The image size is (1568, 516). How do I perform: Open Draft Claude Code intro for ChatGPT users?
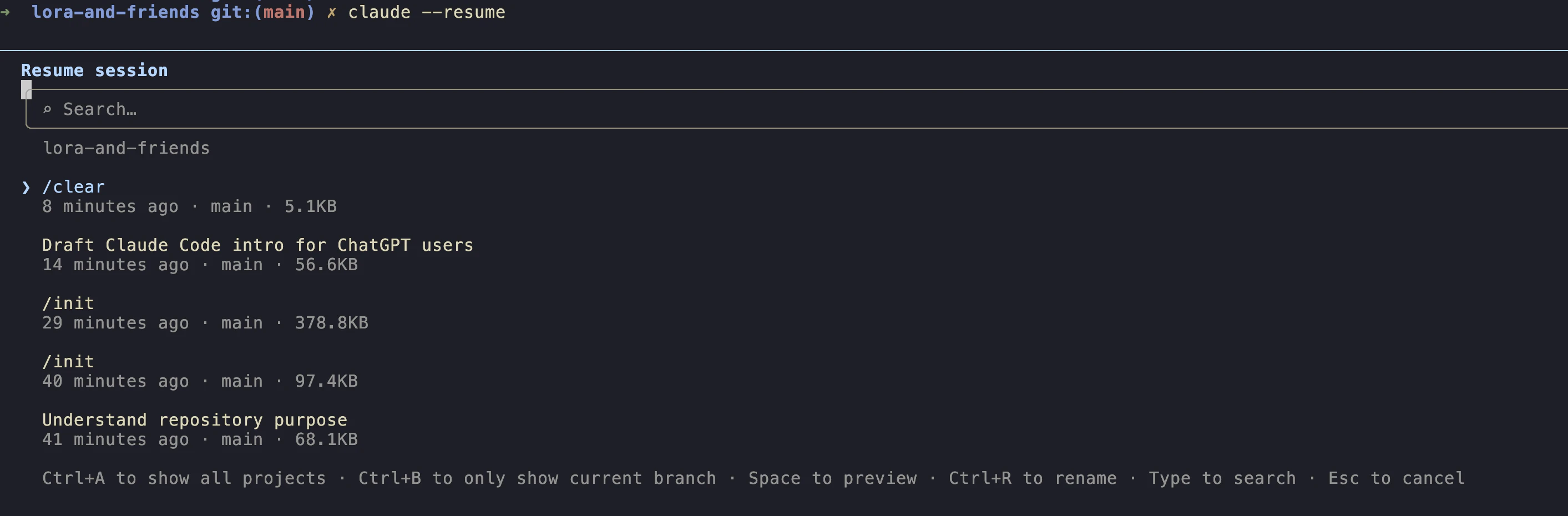257,254
